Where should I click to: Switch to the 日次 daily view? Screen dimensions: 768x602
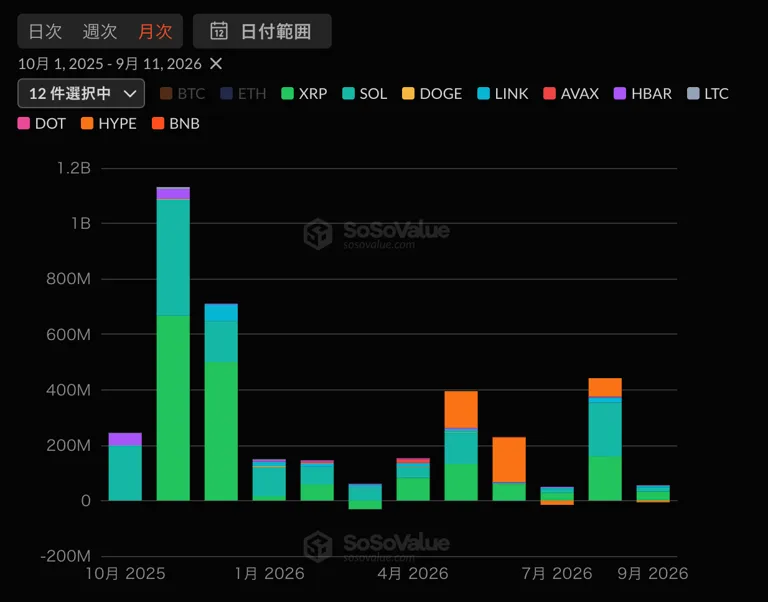point(45,31)
